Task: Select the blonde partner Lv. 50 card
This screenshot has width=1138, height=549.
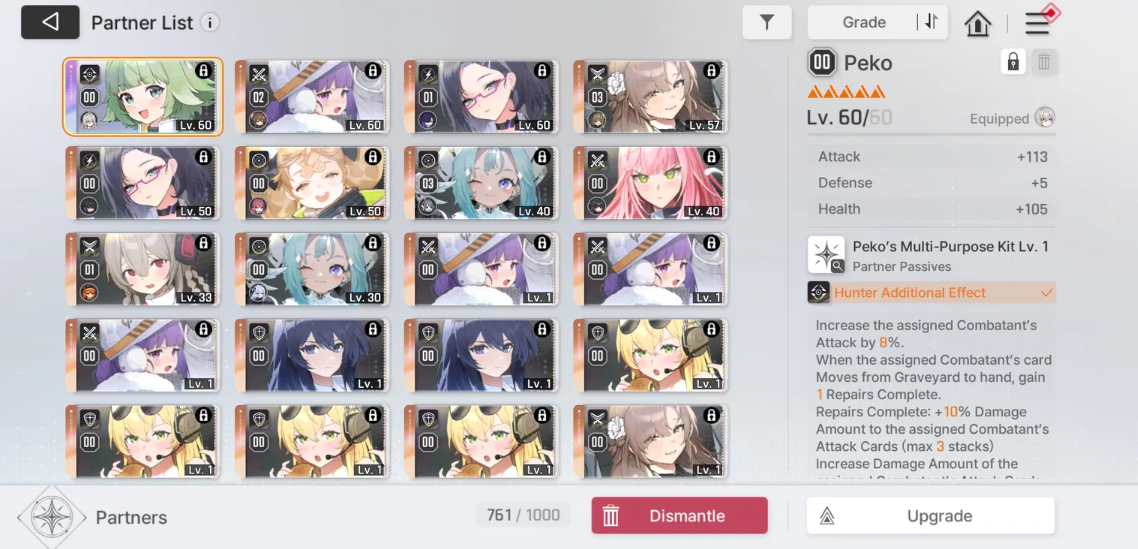Action: (311, 183)
